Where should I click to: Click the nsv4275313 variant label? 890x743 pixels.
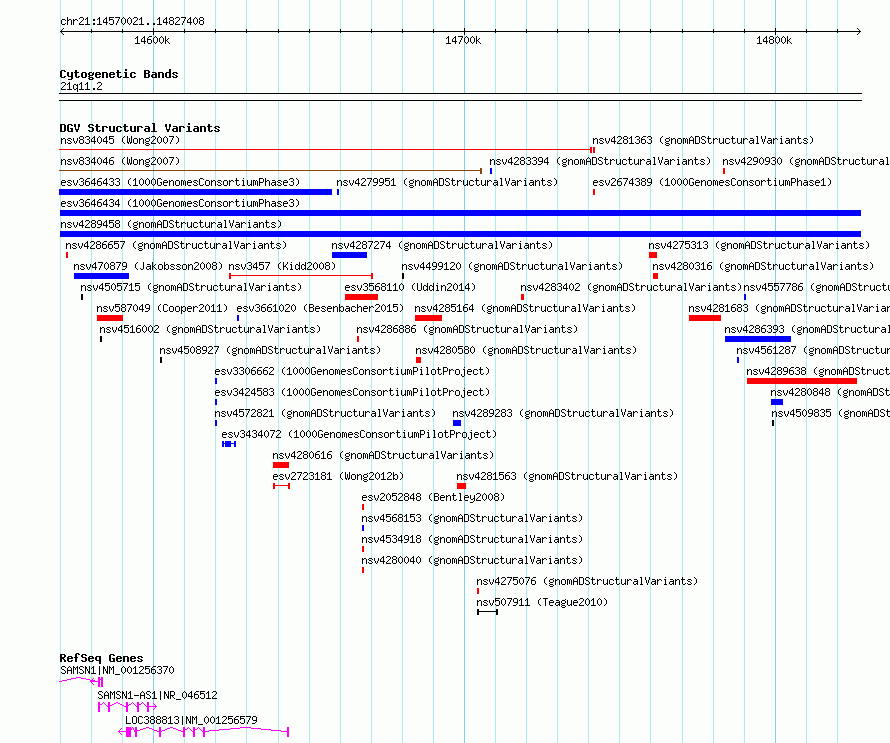pos(759,245)
